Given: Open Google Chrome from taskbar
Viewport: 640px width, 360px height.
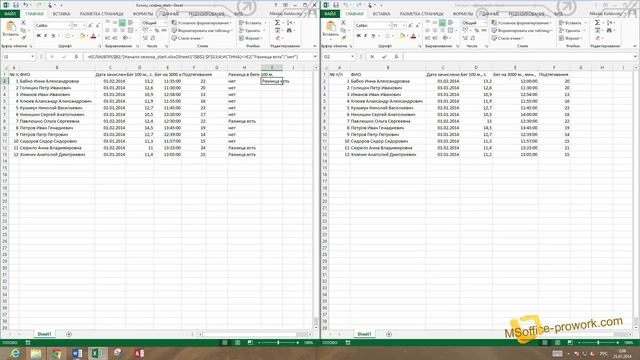Looking at the screenshot, I should (56, 353).
